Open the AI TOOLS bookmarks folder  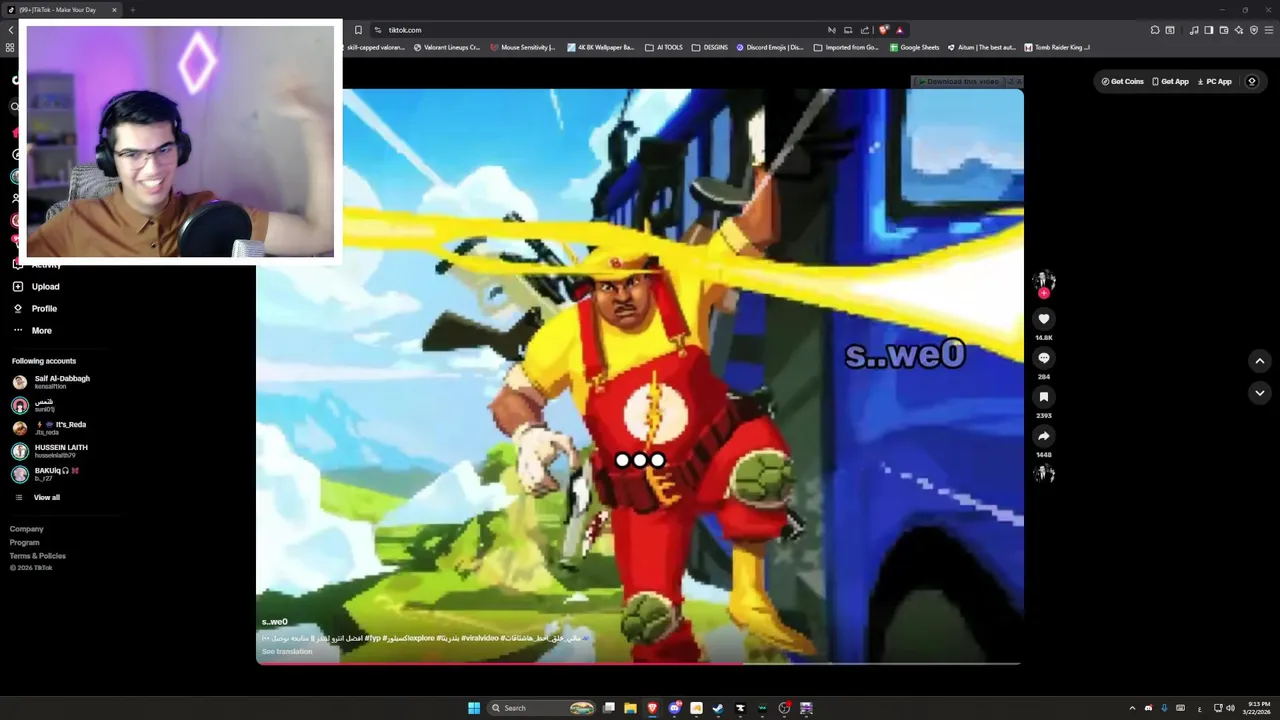tap(664, 47)
